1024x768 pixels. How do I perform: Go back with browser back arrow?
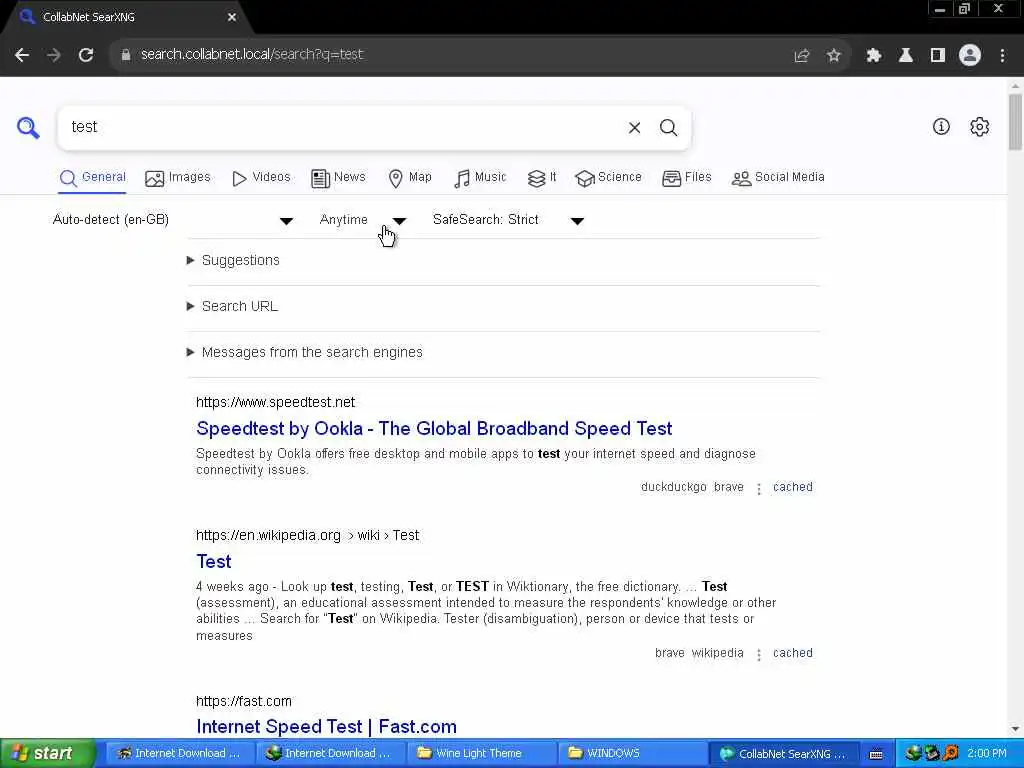pyautogui.click(x=22, y=55)
